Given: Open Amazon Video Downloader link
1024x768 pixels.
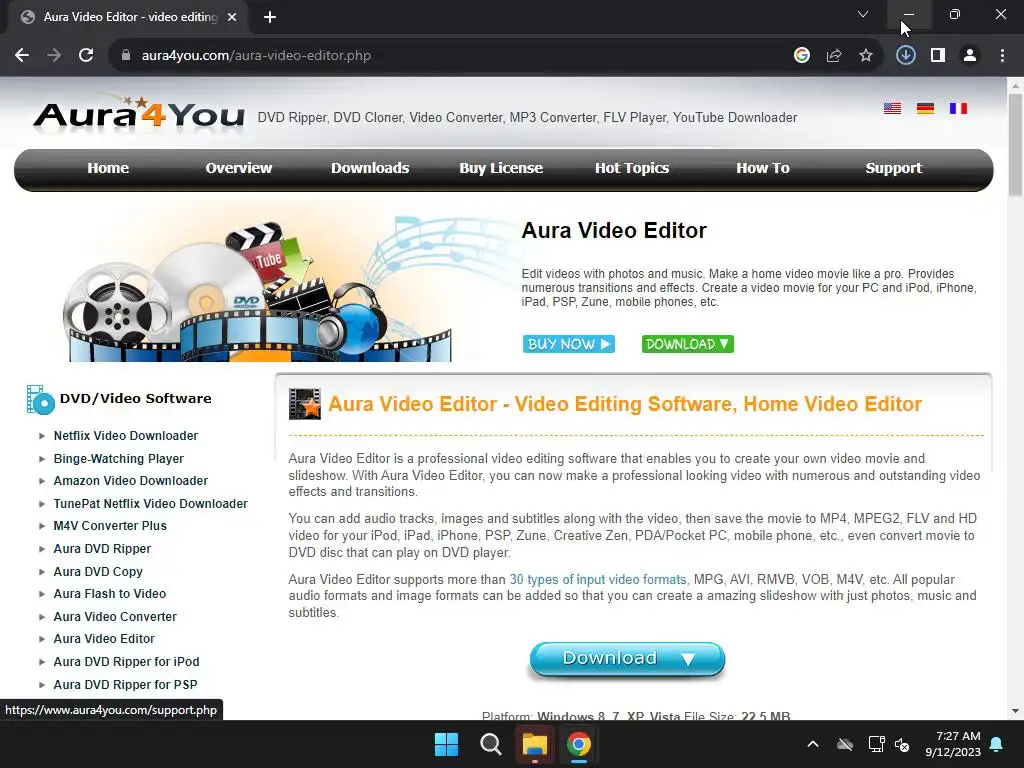Looking at the screenshot, I should (x=131, y=481).
